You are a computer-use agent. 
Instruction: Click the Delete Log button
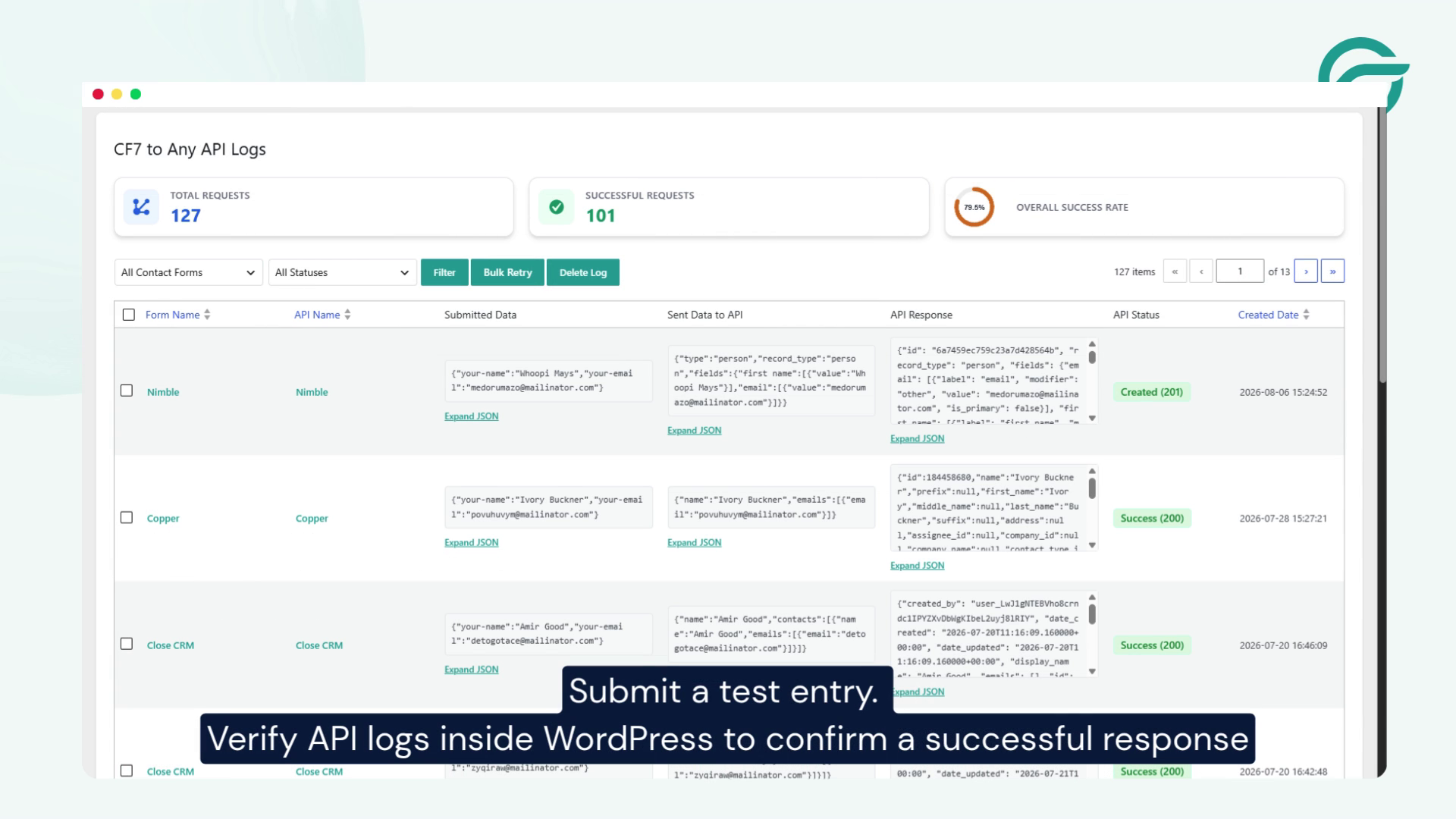coord(583,272)
